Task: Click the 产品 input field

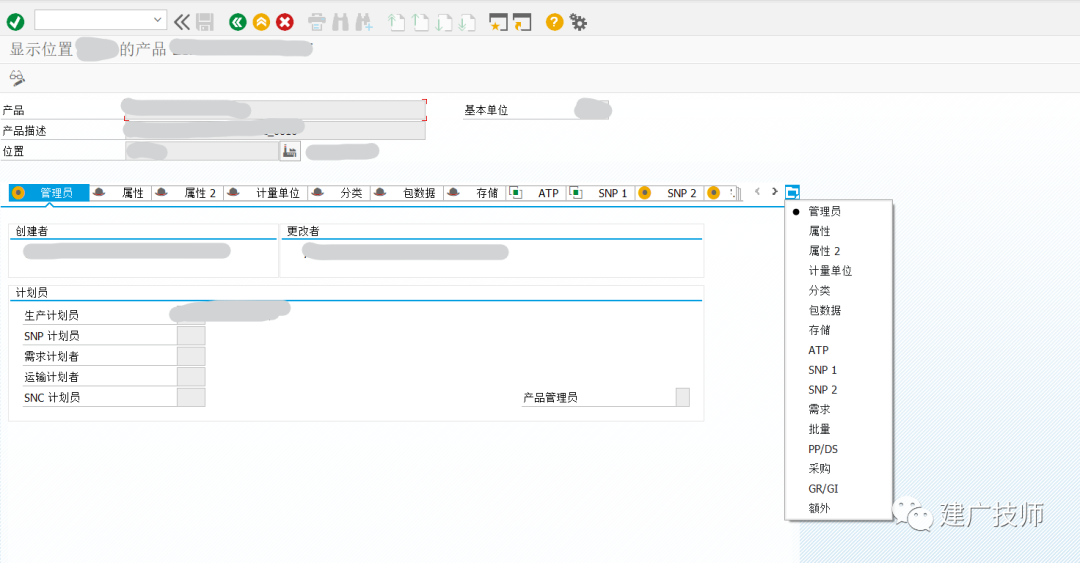Action: pyautogui.click(x=275, y=110)
